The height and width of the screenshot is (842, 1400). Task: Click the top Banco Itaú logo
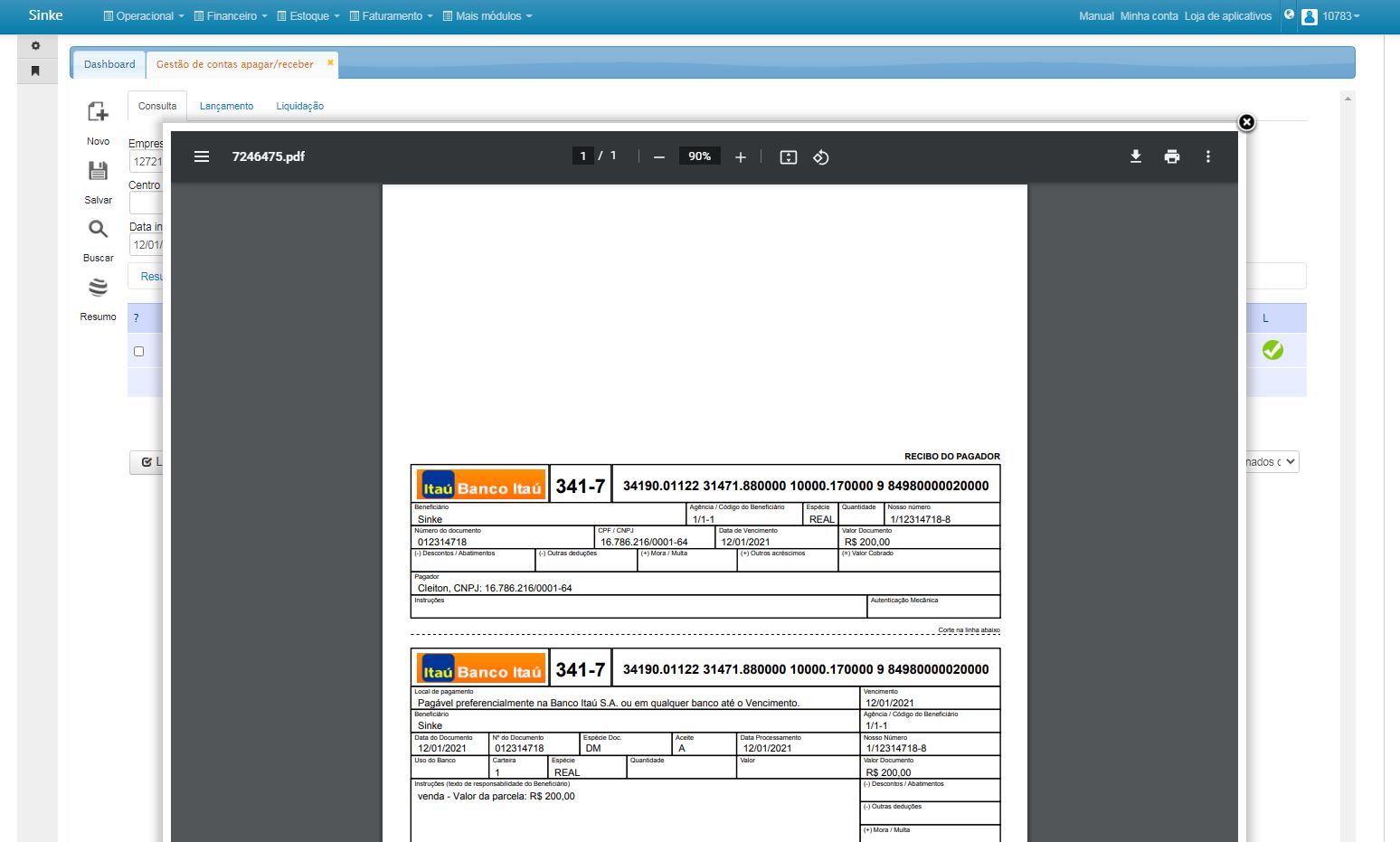point(480,485)
